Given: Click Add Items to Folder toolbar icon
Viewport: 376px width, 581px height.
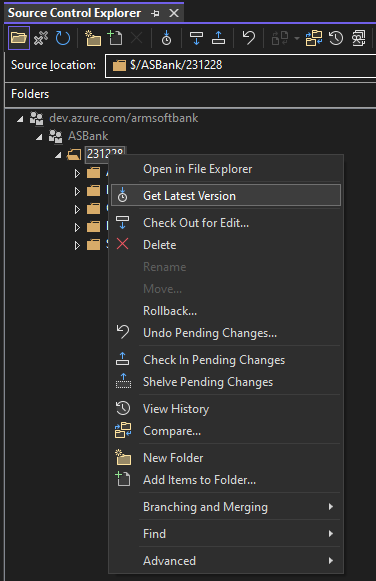Looking at the screenshot, I should (115, 38).
